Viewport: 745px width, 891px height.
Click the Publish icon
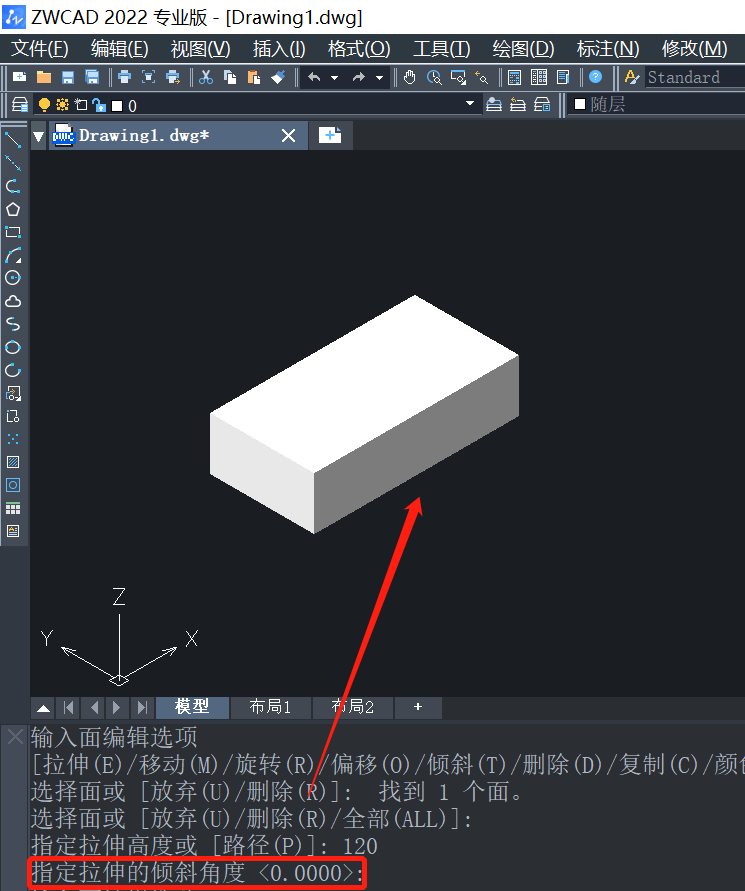coord(173,77)
